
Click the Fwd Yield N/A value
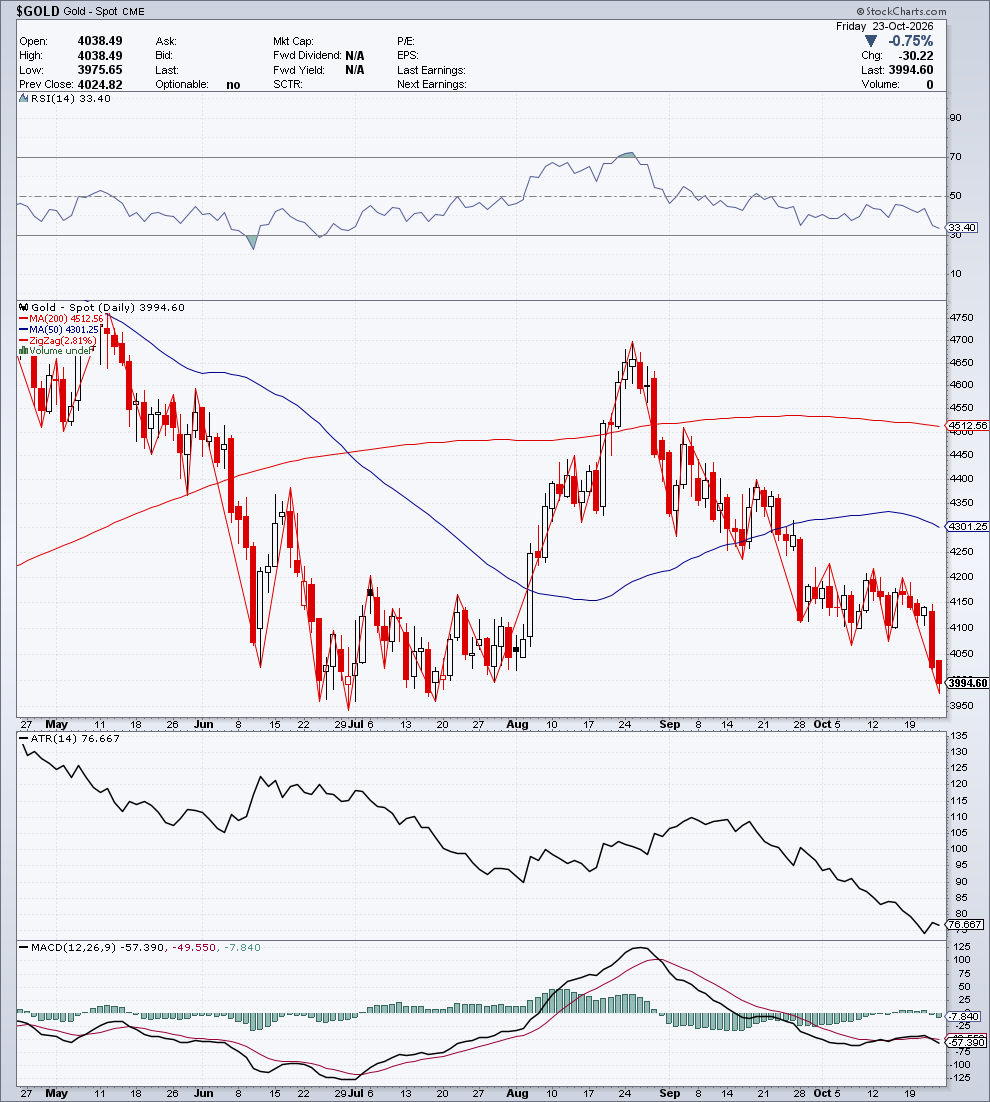point(355,70)
